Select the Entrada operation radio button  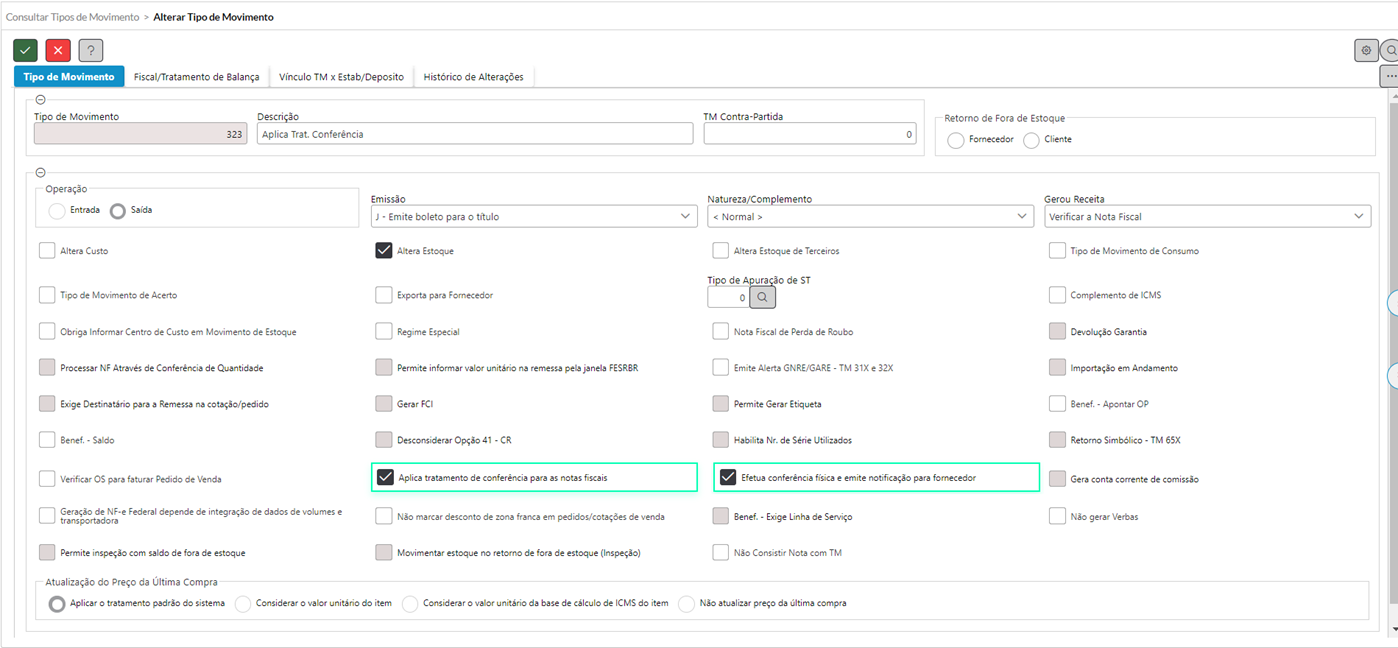coord(57,211)
